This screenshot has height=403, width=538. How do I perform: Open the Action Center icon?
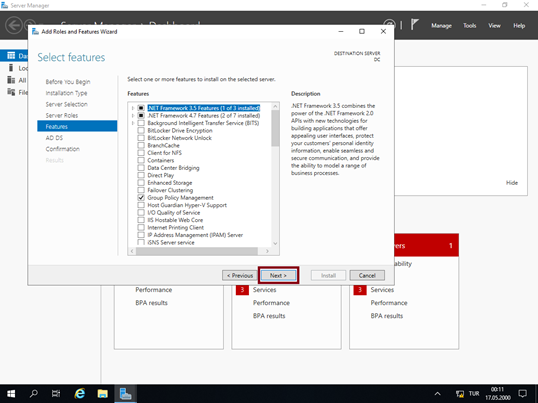coord(523,393)
